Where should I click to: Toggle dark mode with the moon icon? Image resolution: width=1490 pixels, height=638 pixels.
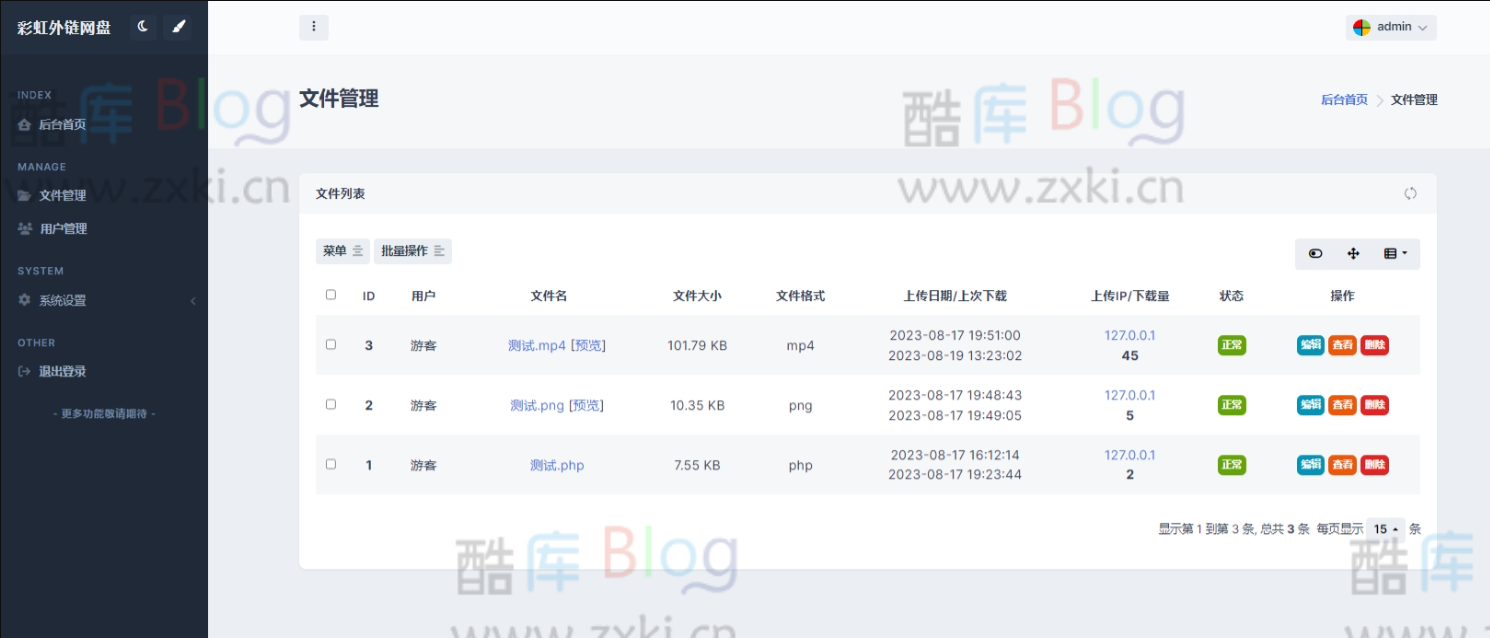tap(141, 27)
